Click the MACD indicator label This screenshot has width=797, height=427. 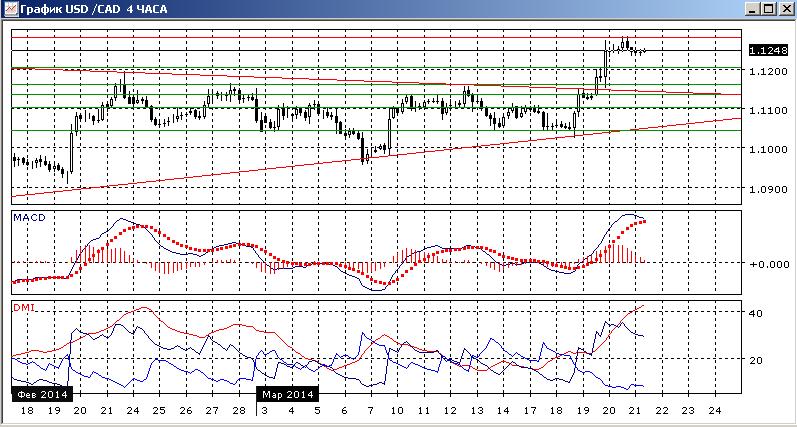tap(29, 218)
